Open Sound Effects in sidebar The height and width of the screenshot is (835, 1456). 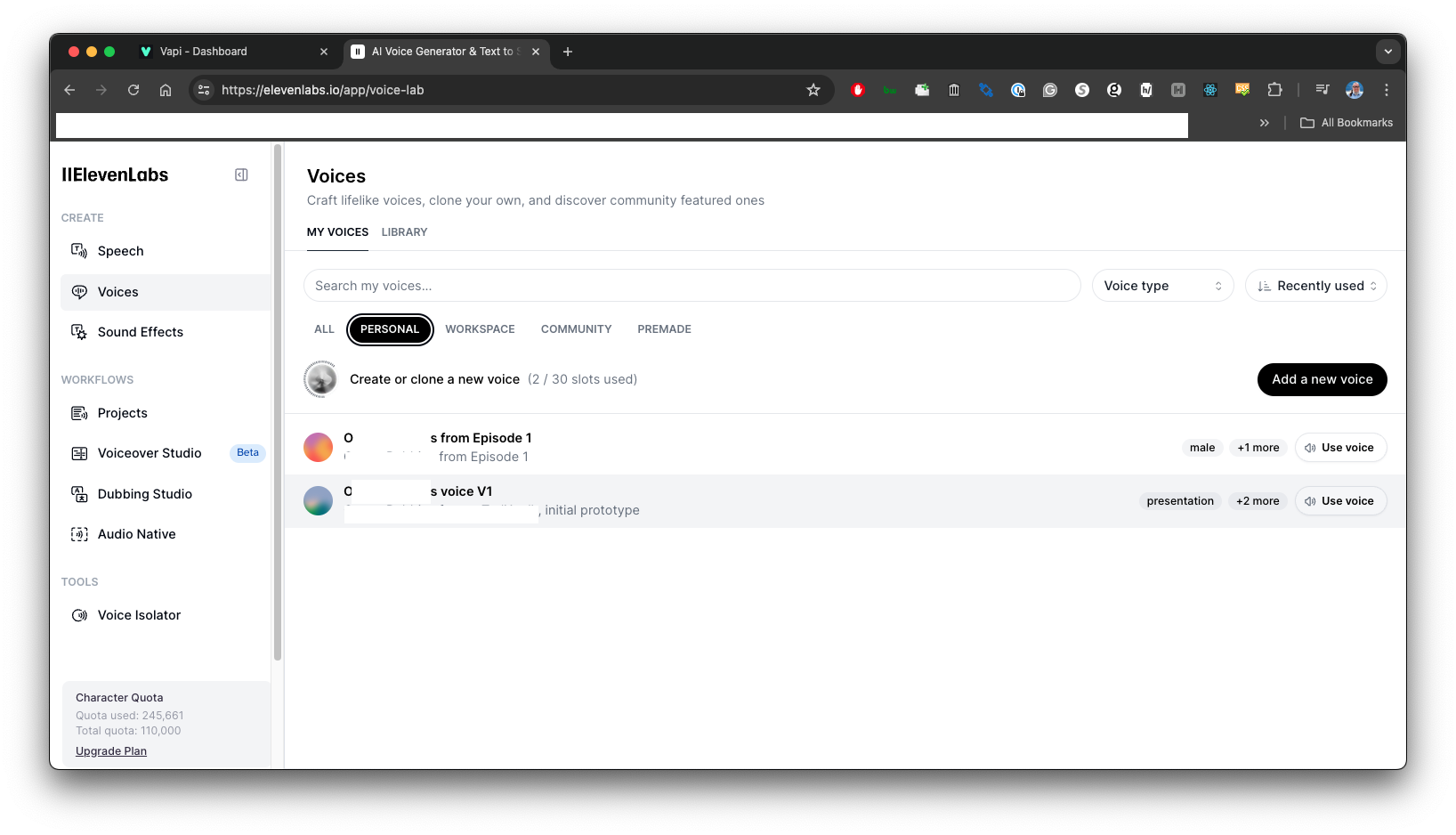[x=166, y=332]
